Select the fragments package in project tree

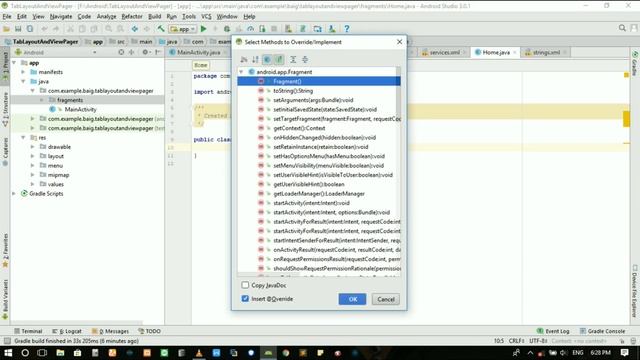70,100
